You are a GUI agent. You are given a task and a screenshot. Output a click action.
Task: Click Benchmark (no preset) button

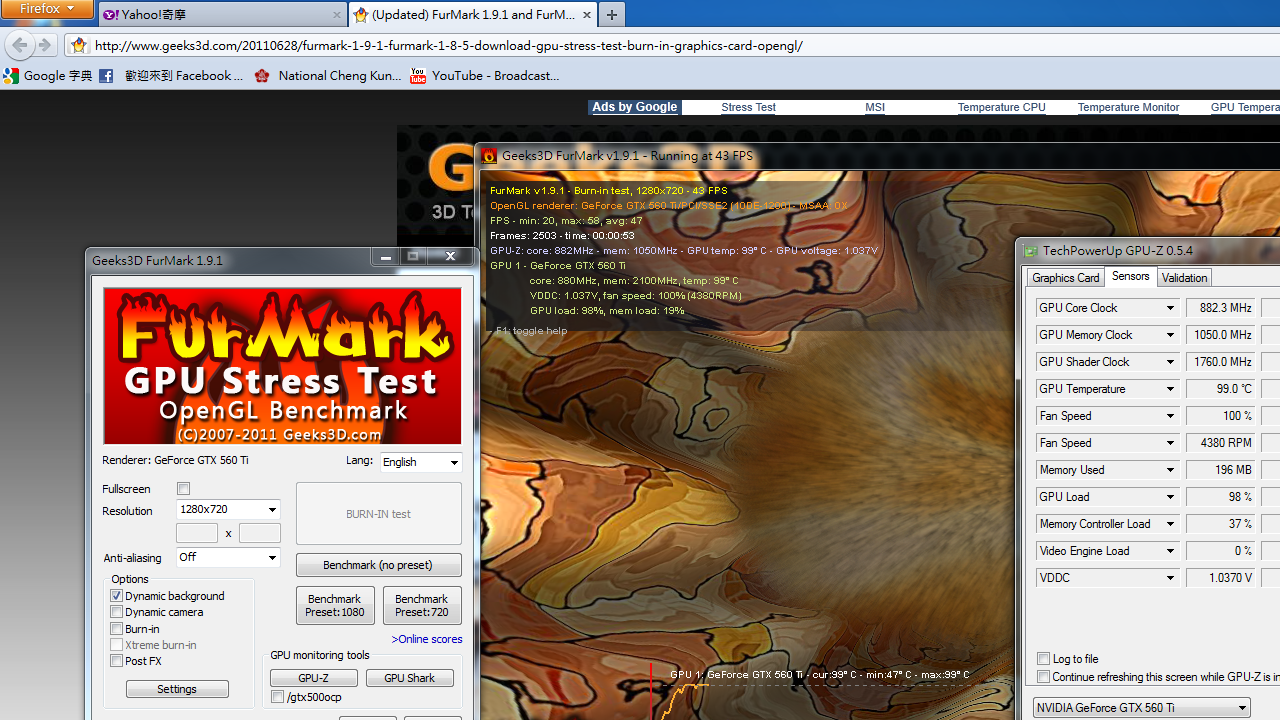pyautogui.click(x=379, y=565)
